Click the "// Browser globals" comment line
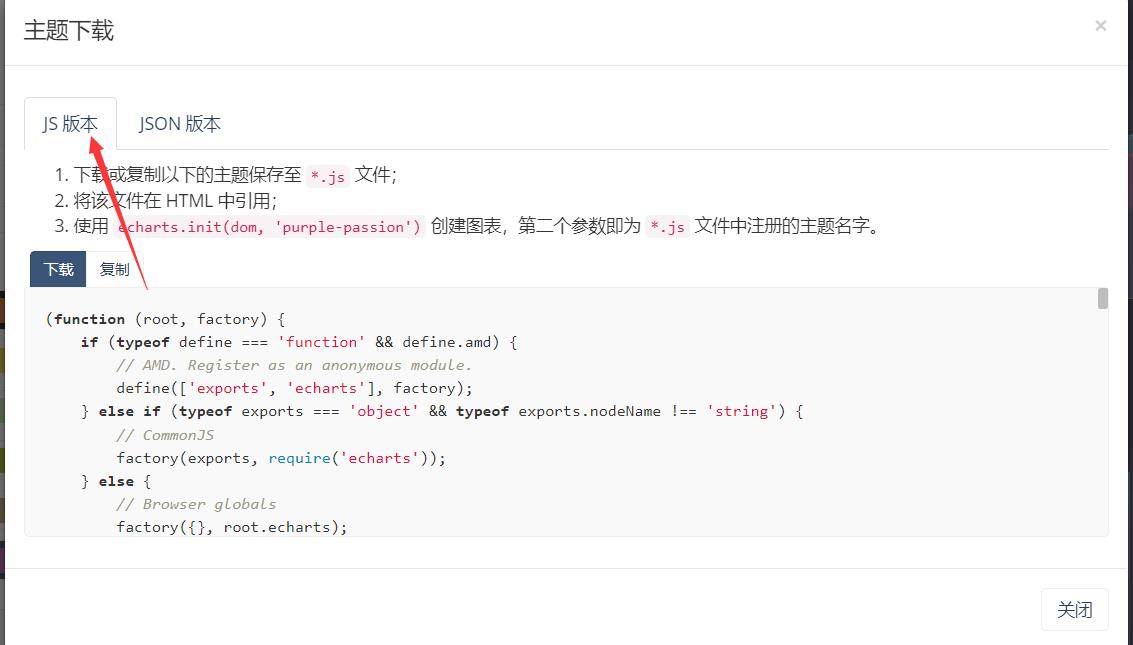 pos(196,504)
